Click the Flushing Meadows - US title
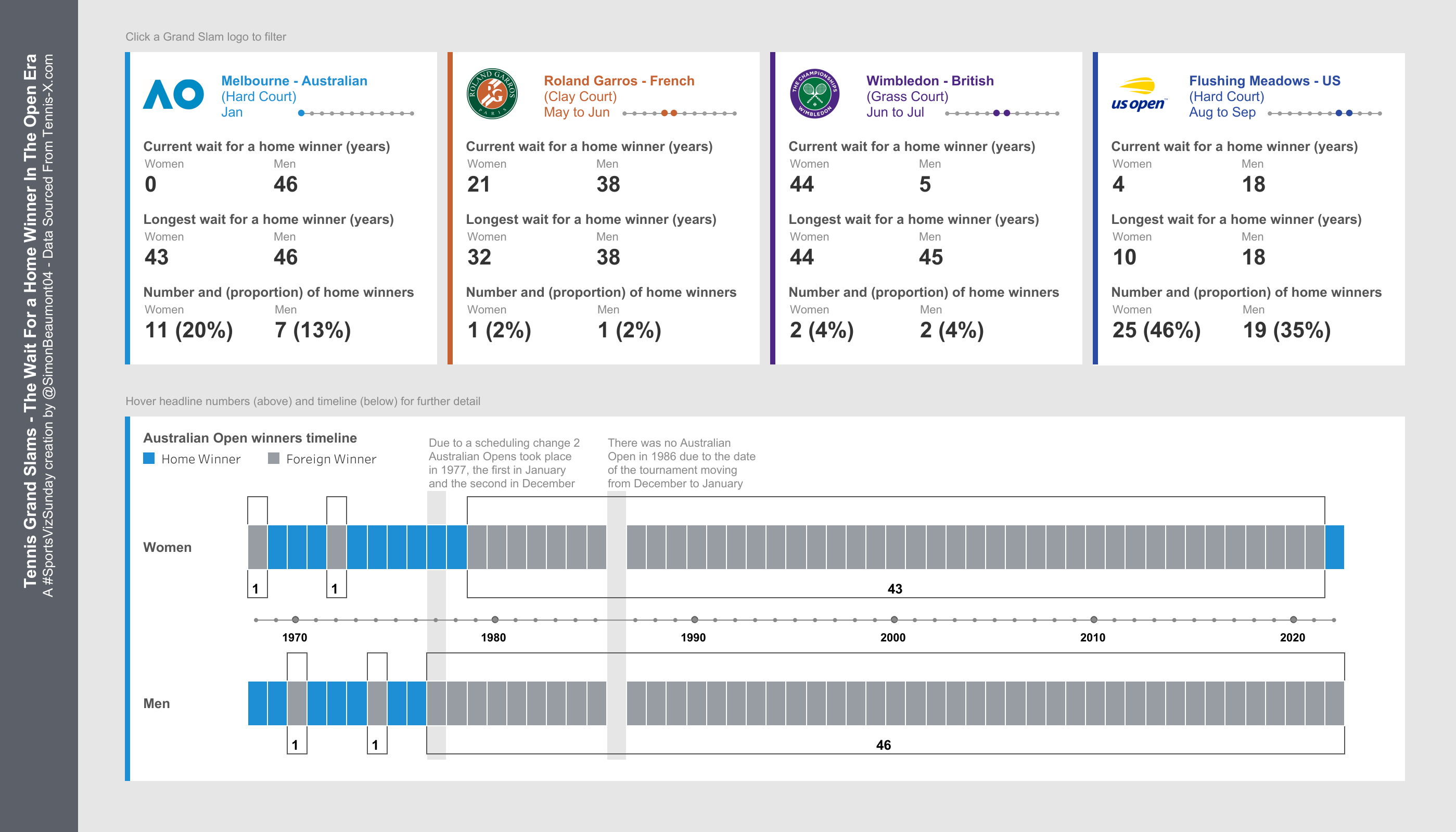This screenshot has height=832, width=1456. (x=1264, y=81)
